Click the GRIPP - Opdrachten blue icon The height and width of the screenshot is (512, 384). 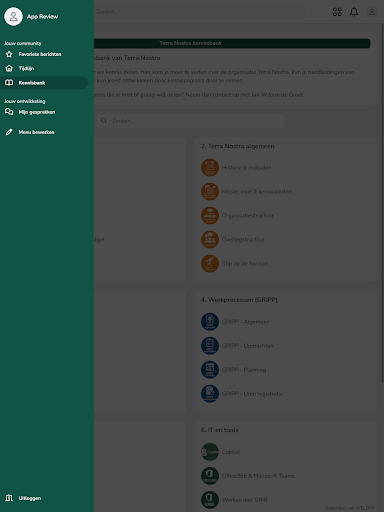pos(210,346)
